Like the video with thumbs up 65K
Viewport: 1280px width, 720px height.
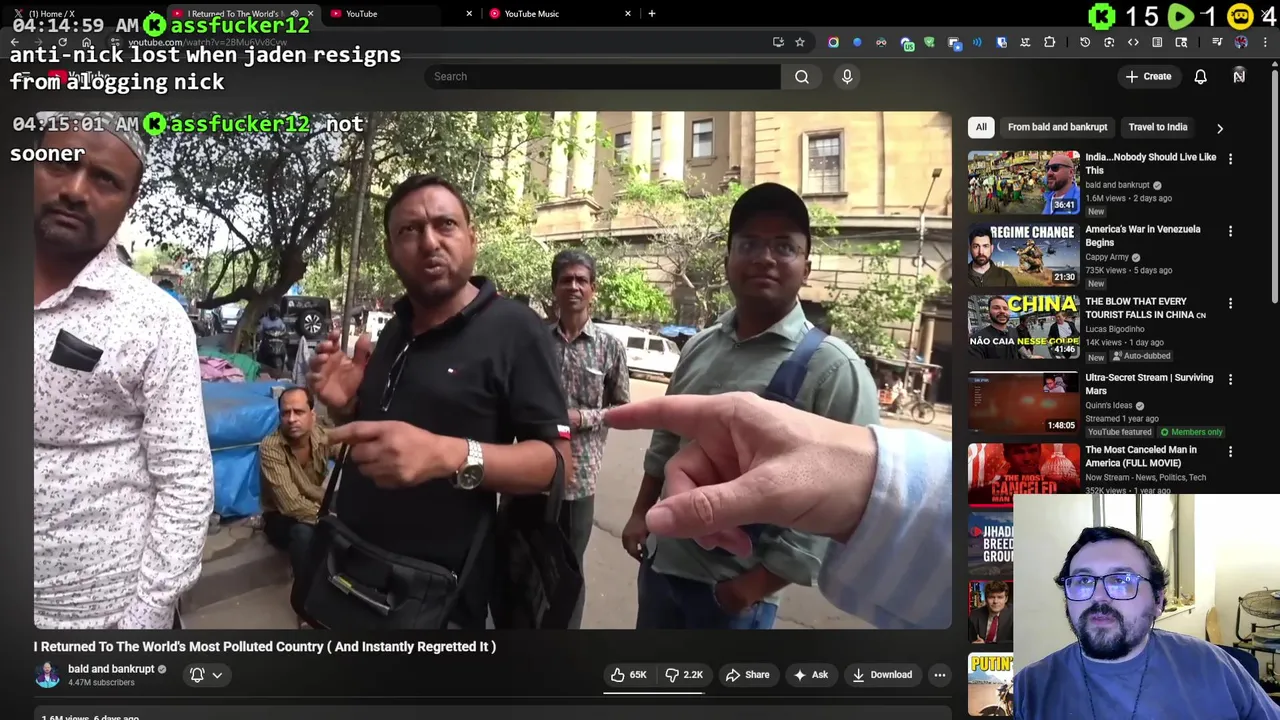tap(629, 675)
